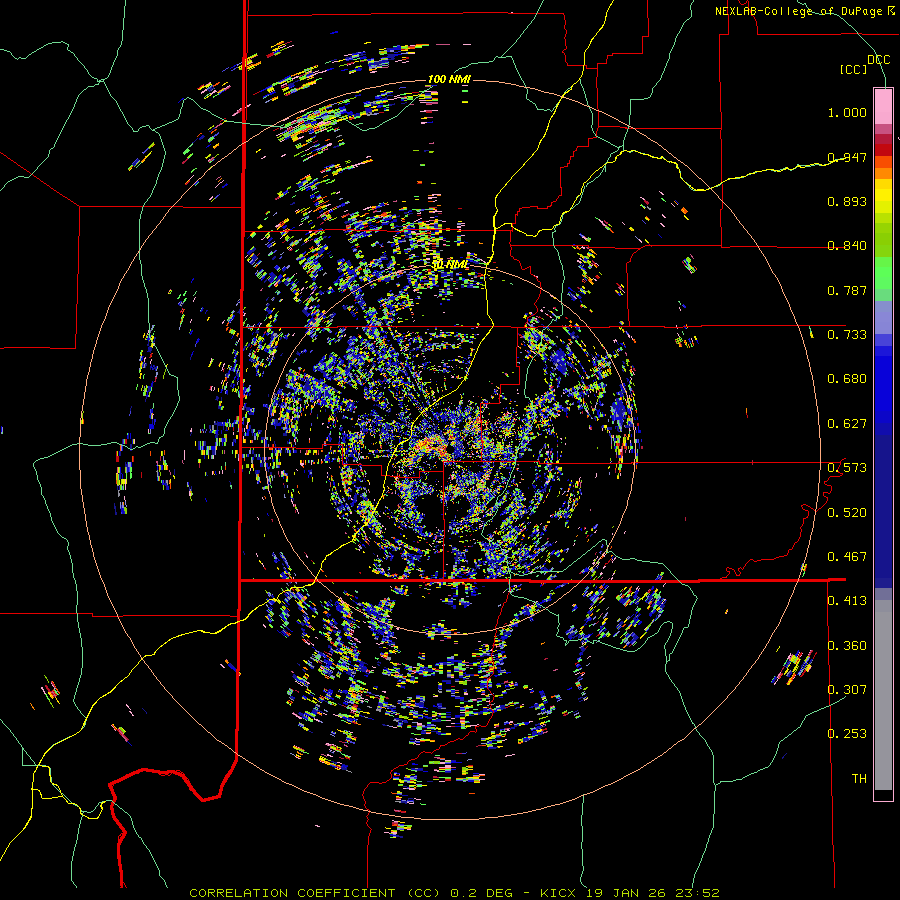Click the DCC label above the color bar

click(x=878, y=60)
